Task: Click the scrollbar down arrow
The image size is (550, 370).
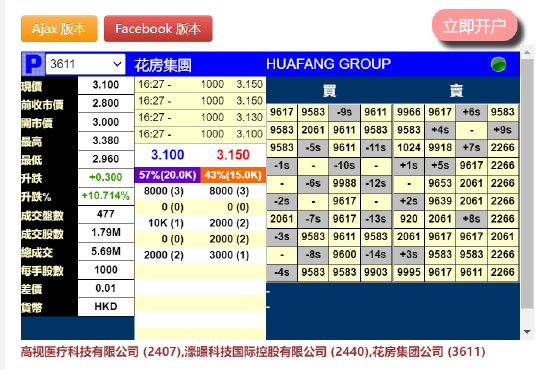Action: click(527, 331)
